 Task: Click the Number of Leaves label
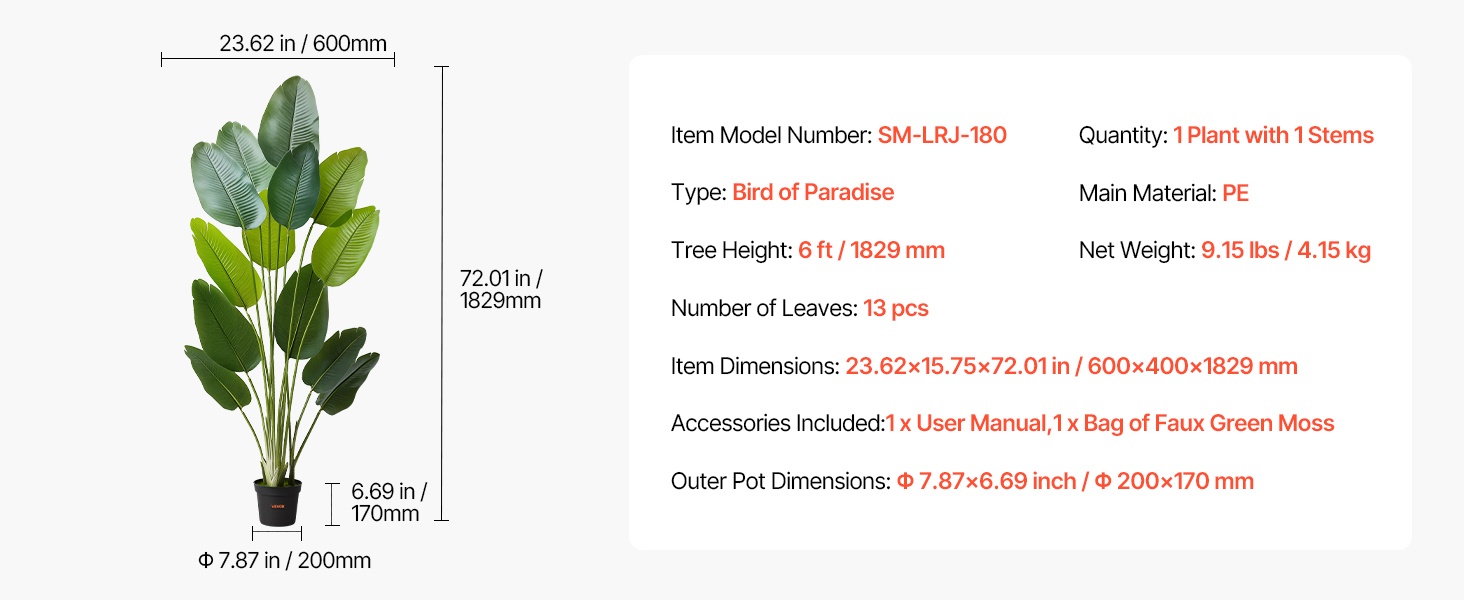[x=764, y=309]
